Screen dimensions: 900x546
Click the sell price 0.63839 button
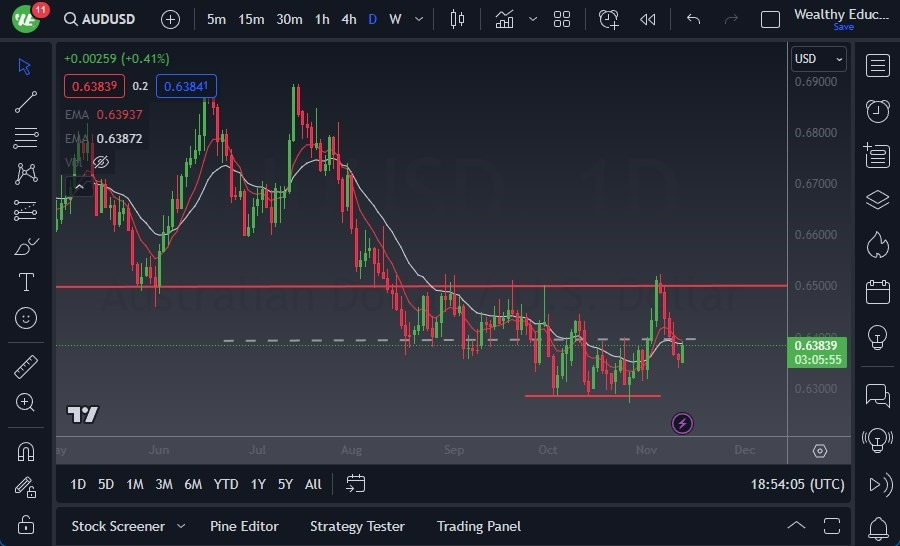coord(94,86)
